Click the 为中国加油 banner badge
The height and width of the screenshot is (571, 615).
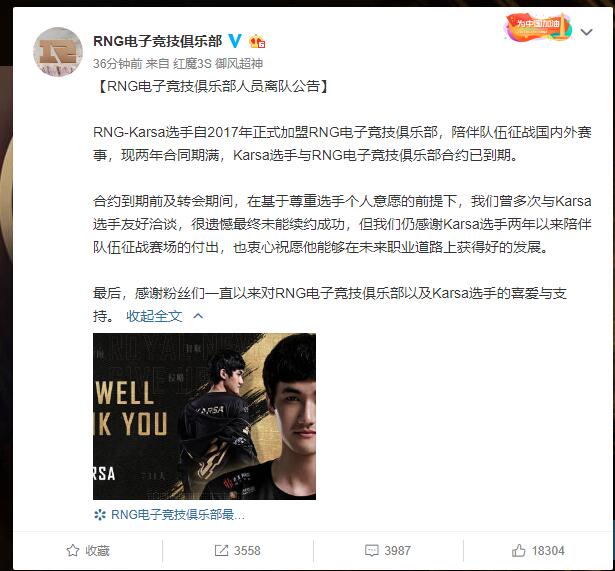pyautogui.click(x=538, y=27)
